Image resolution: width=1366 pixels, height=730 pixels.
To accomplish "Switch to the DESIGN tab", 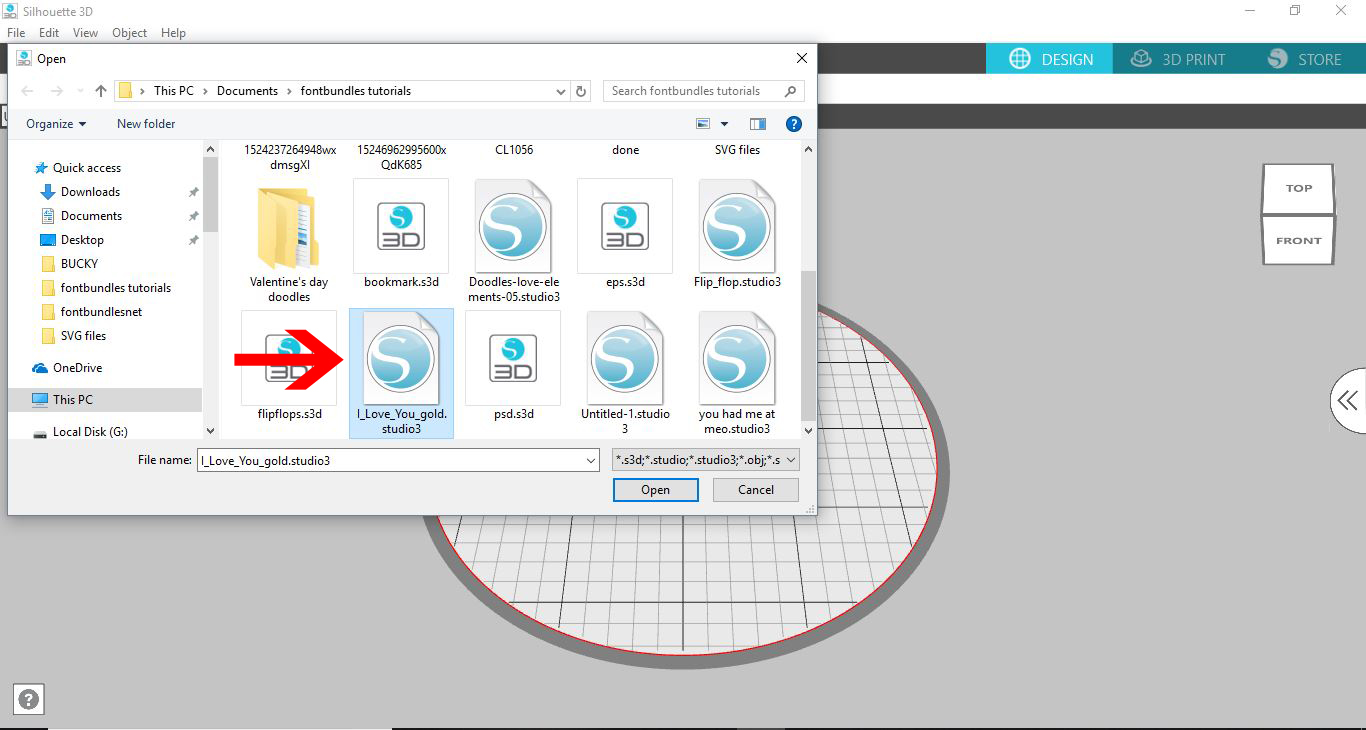I will [x=1050, y=59].
